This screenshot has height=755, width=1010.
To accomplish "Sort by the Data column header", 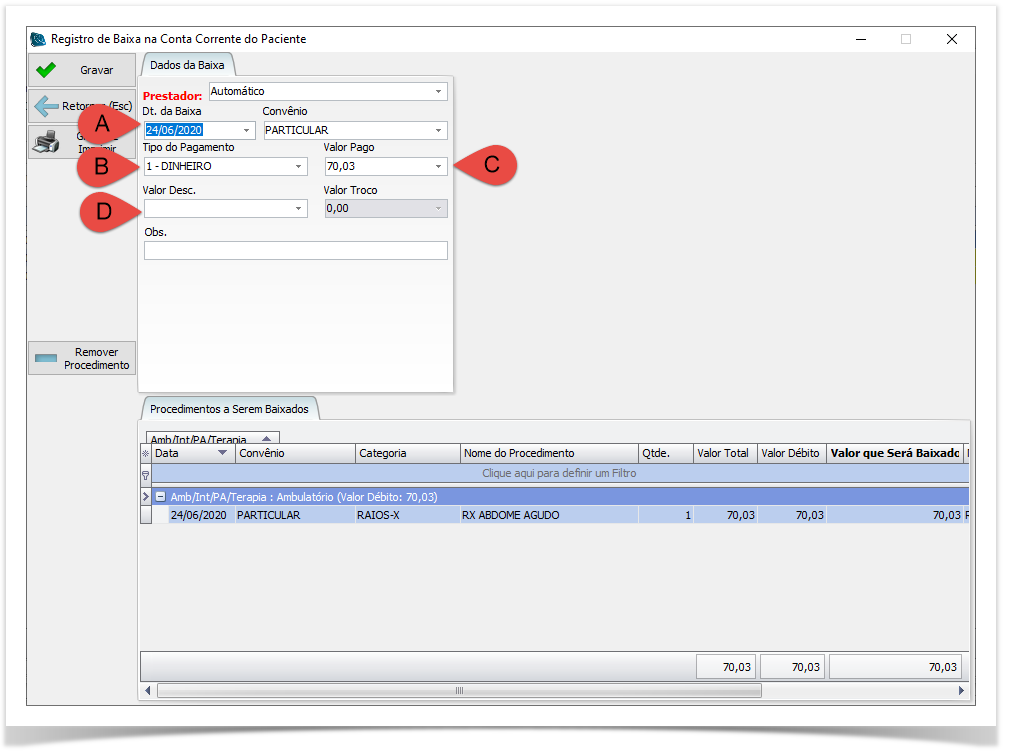I will (183, 454).
